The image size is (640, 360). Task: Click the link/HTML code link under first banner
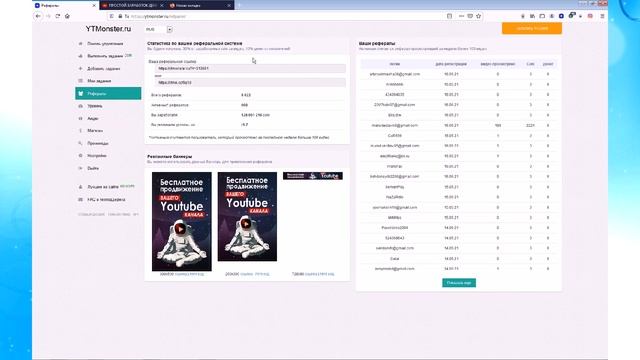click(189, 274)
